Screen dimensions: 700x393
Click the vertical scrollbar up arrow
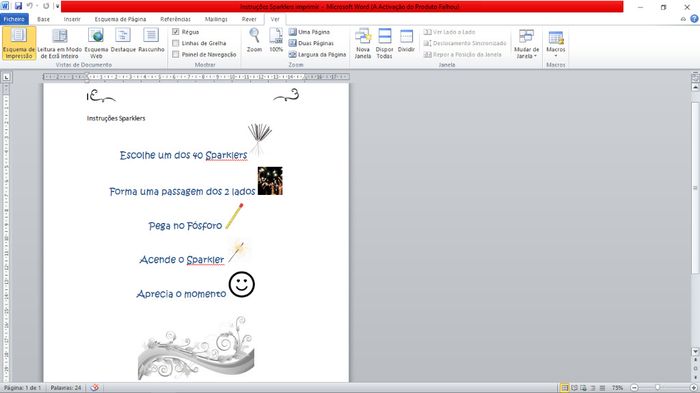(x=695, y=88)
